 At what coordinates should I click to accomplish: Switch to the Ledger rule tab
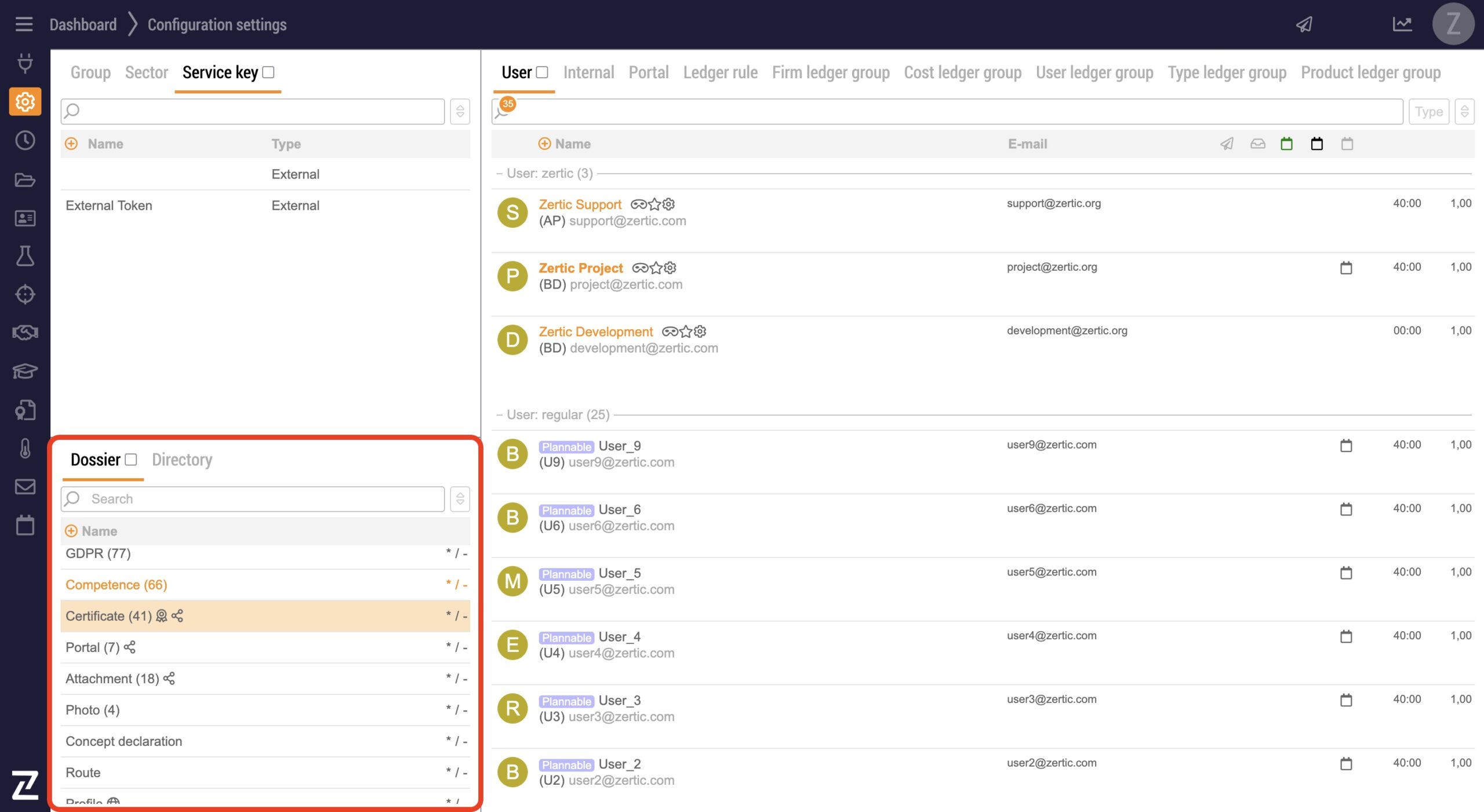pyautogui.click(x=720, y=72)
